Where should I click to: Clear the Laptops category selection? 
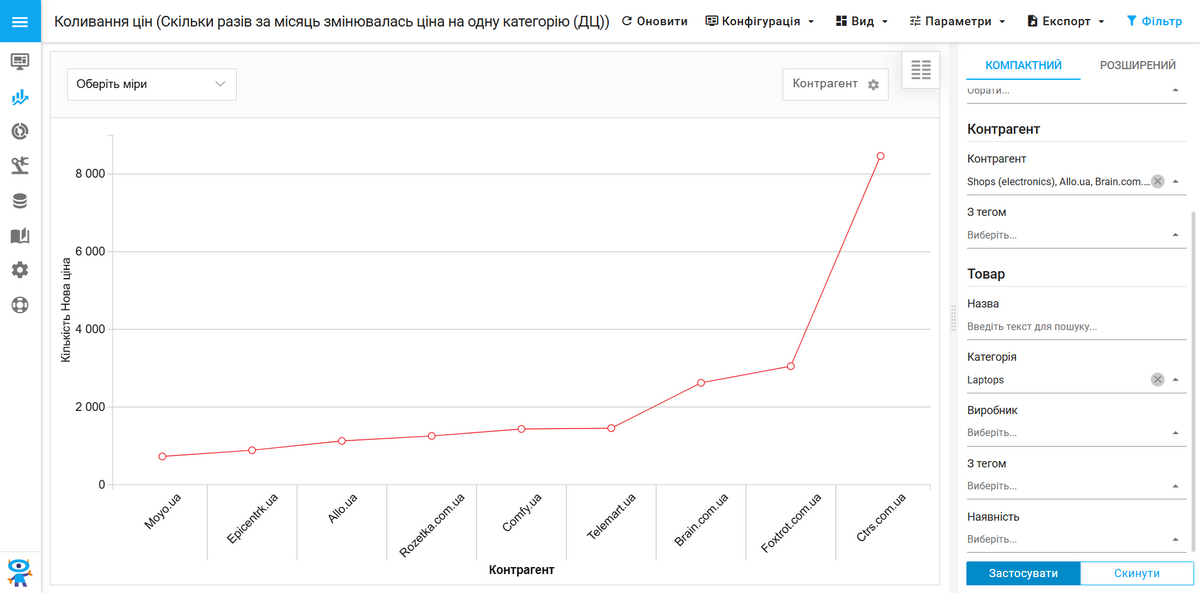point(1157,380)
